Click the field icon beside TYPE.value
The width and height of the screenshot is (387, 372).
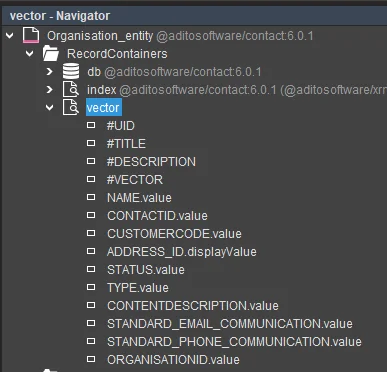pyautogui.click(x=91, y=287)
